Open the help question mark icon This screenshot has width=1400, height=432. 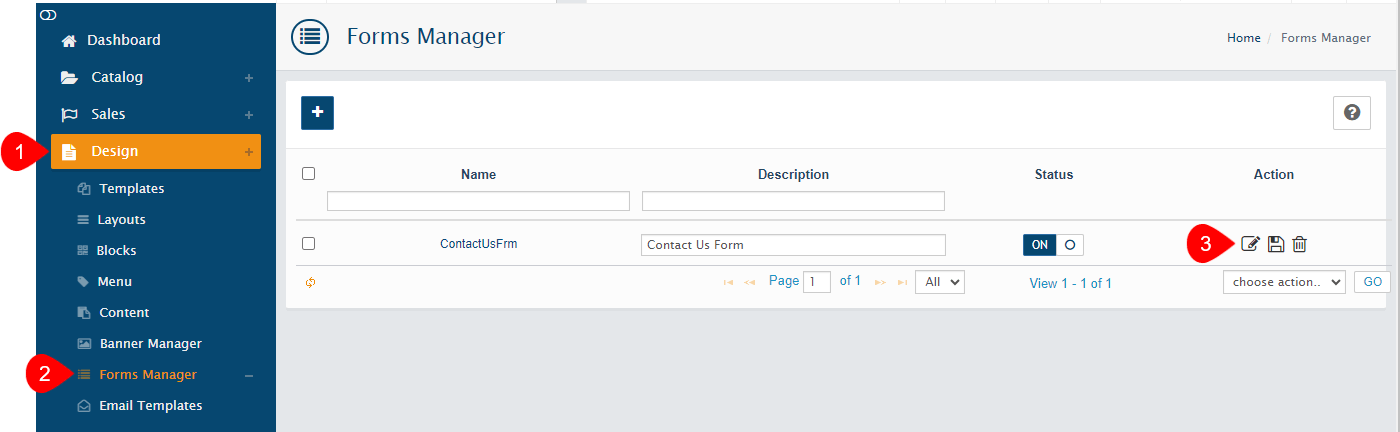[x=1351, y=113]
